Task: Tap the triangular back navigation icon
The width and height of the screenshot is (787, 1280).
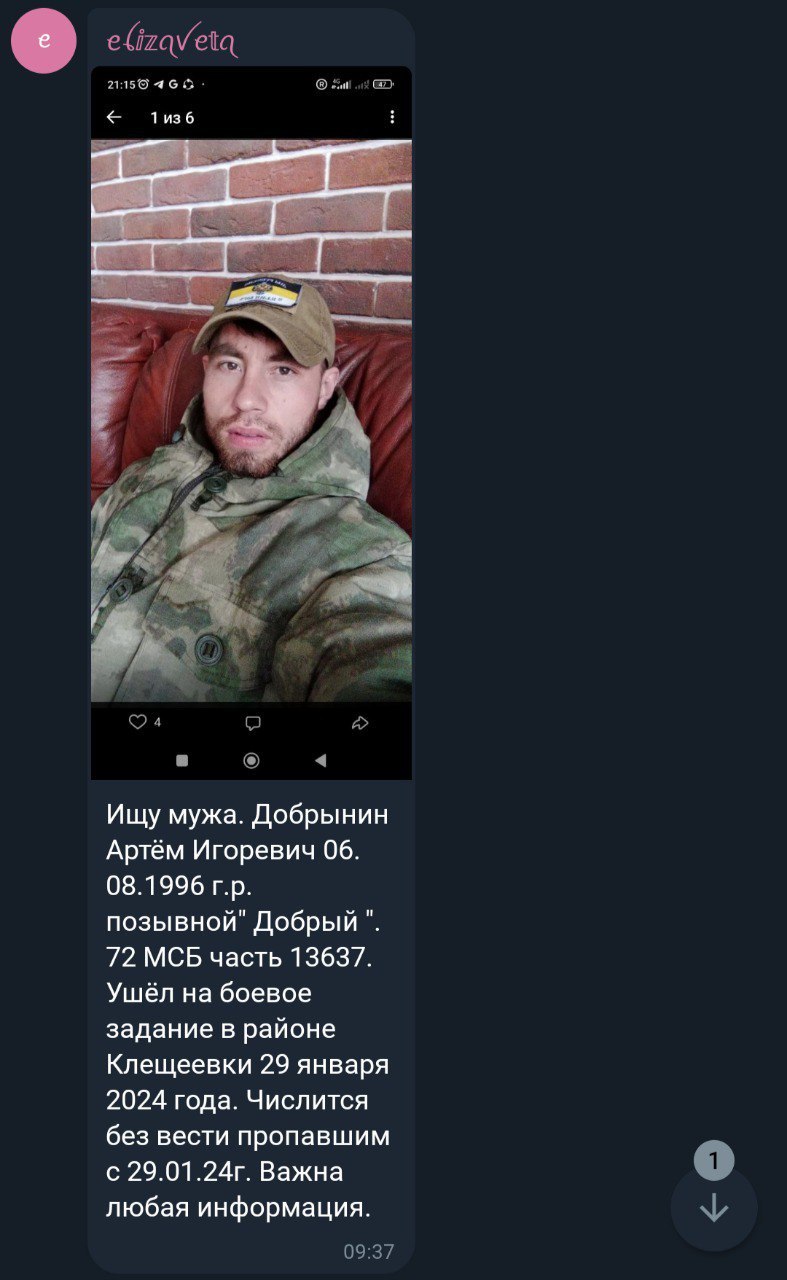Action: (320, 760)
